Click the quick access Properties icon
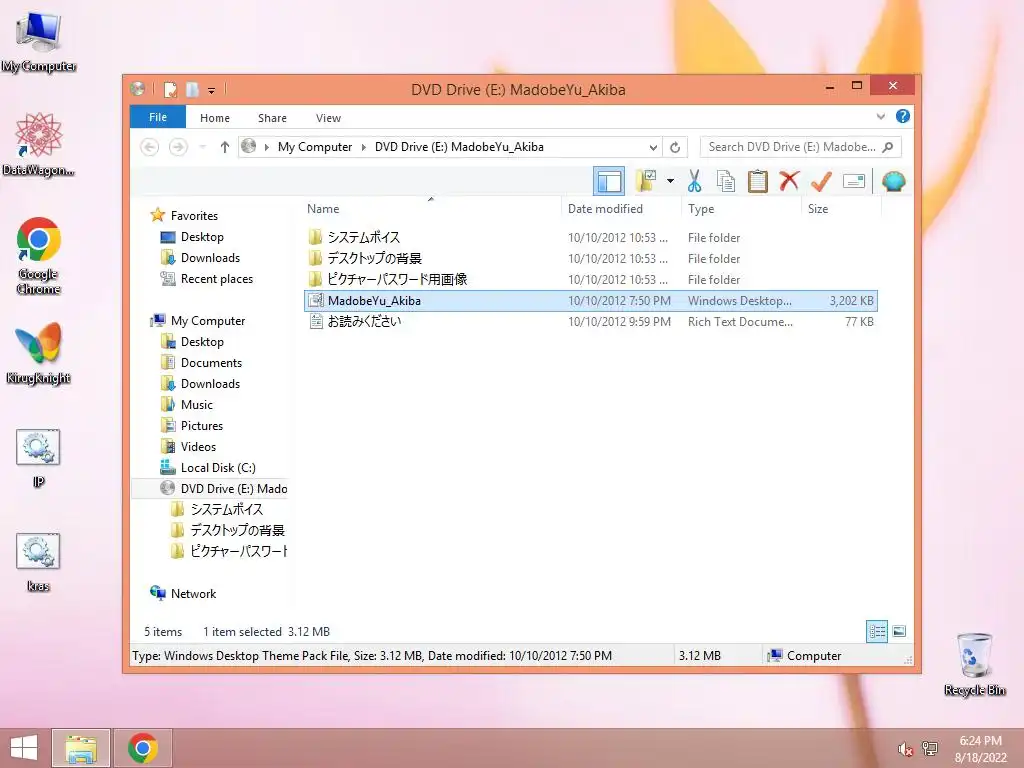This screenshot has height=768, width=1024. point(170,89)
